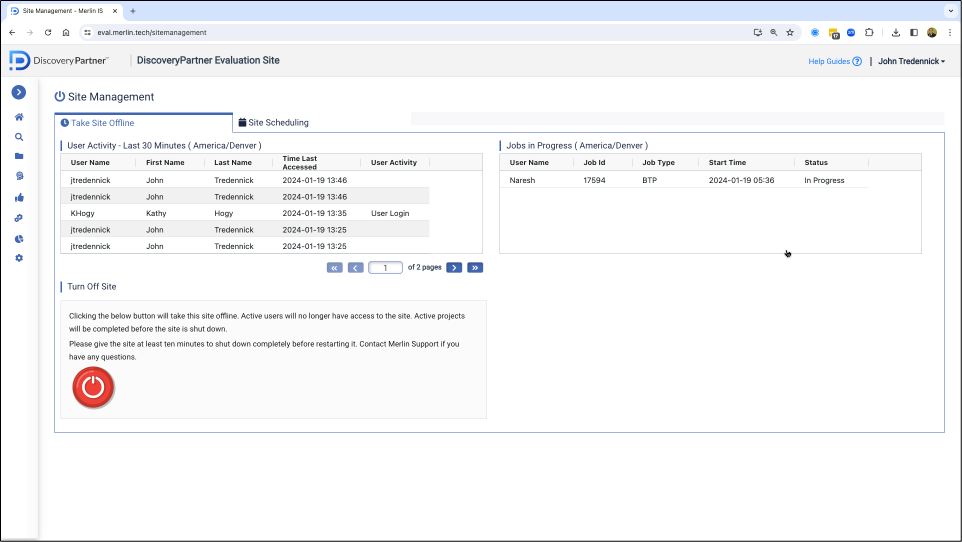The height and width of the screenshot is (542, 962).
Task: Expand the left sidebar with the arrow button
Action: click(19, 92)
